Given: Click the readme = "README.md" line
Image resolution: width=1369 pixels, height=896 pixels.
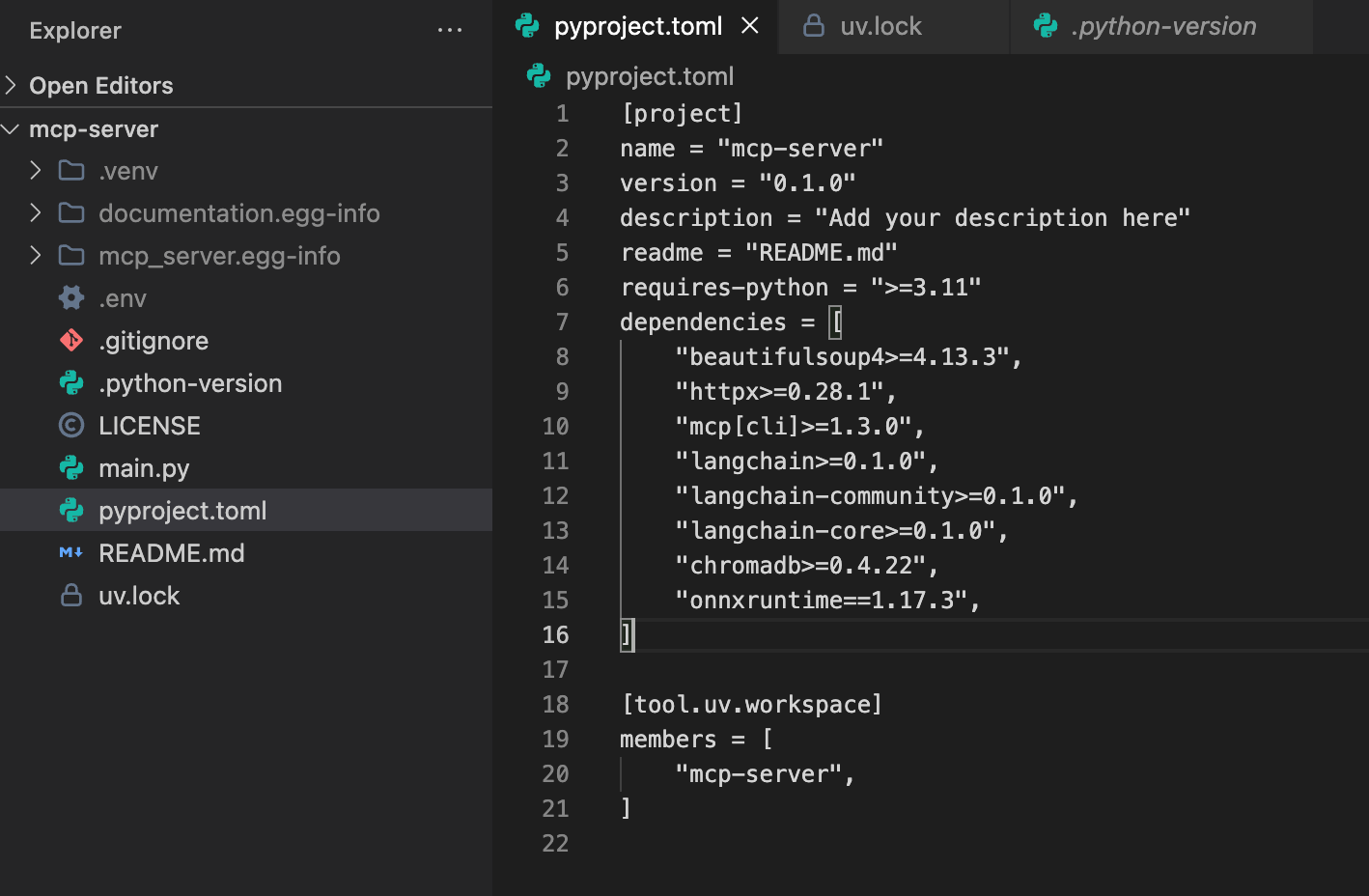Looking at the screenshot, I should (759, 252).
